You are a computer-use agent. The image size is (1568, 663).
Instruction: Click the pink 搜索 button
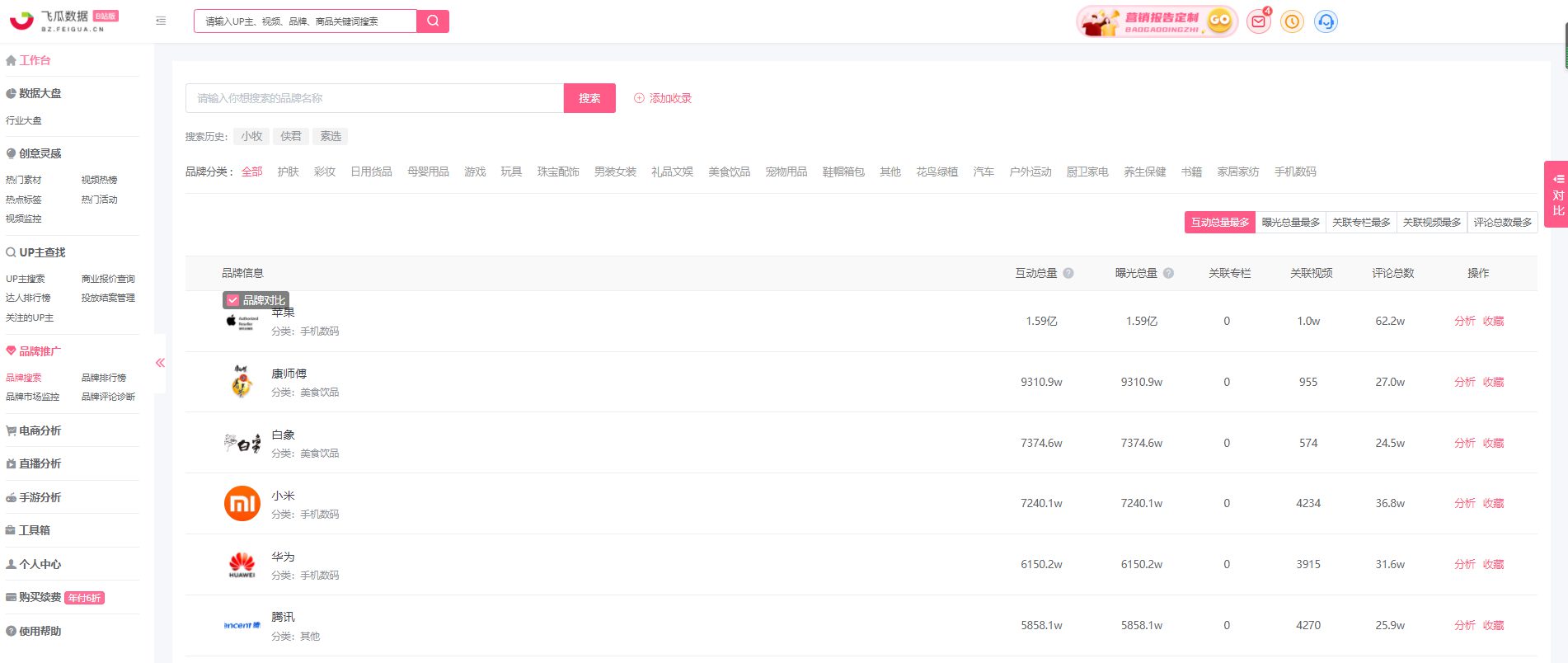589,98
